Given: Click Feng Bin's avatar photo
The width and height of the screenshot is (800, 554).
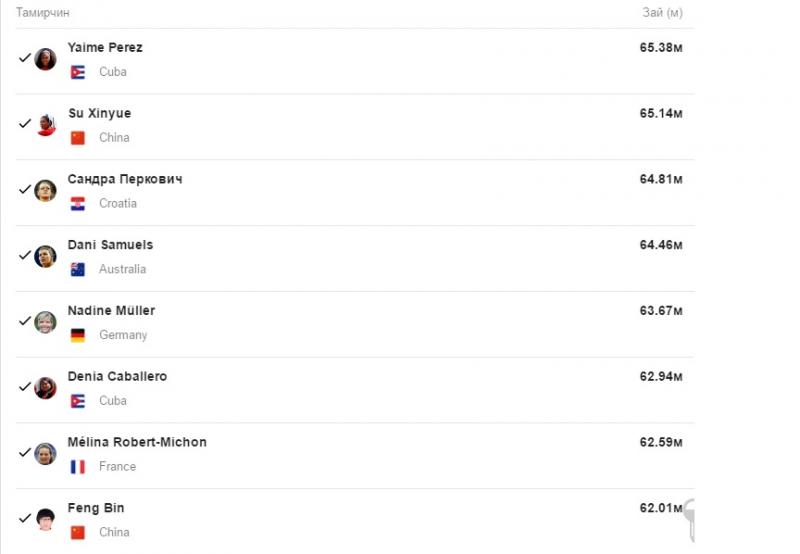Looking at the screenshot, I should (x=45, y=520).
